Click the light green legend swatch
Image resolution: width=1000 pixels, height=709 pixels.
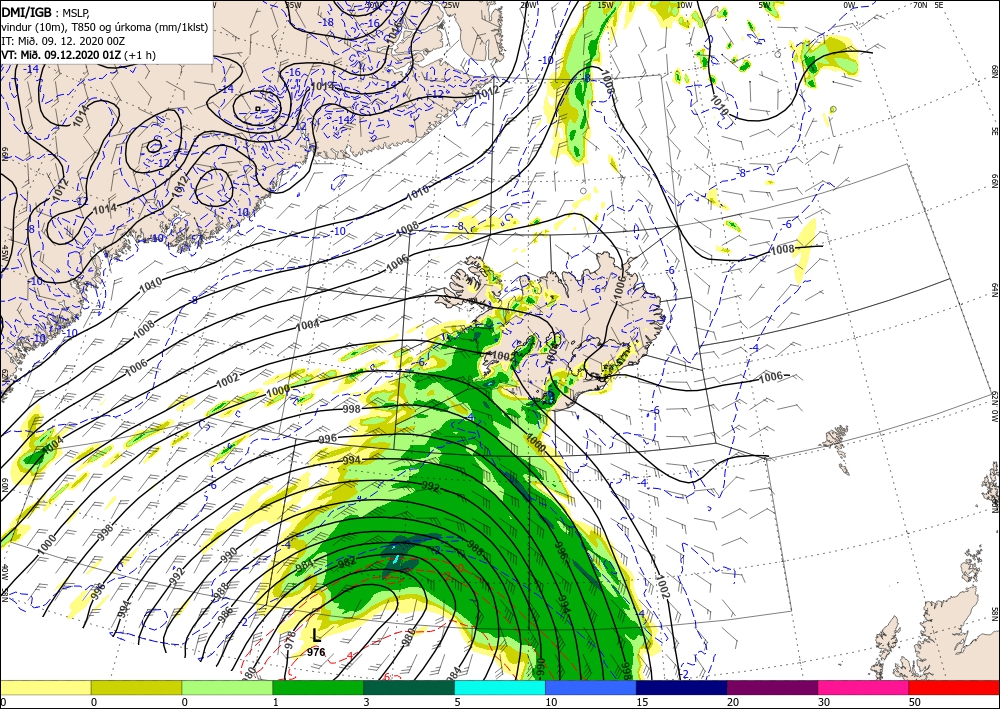pos(227,687)
